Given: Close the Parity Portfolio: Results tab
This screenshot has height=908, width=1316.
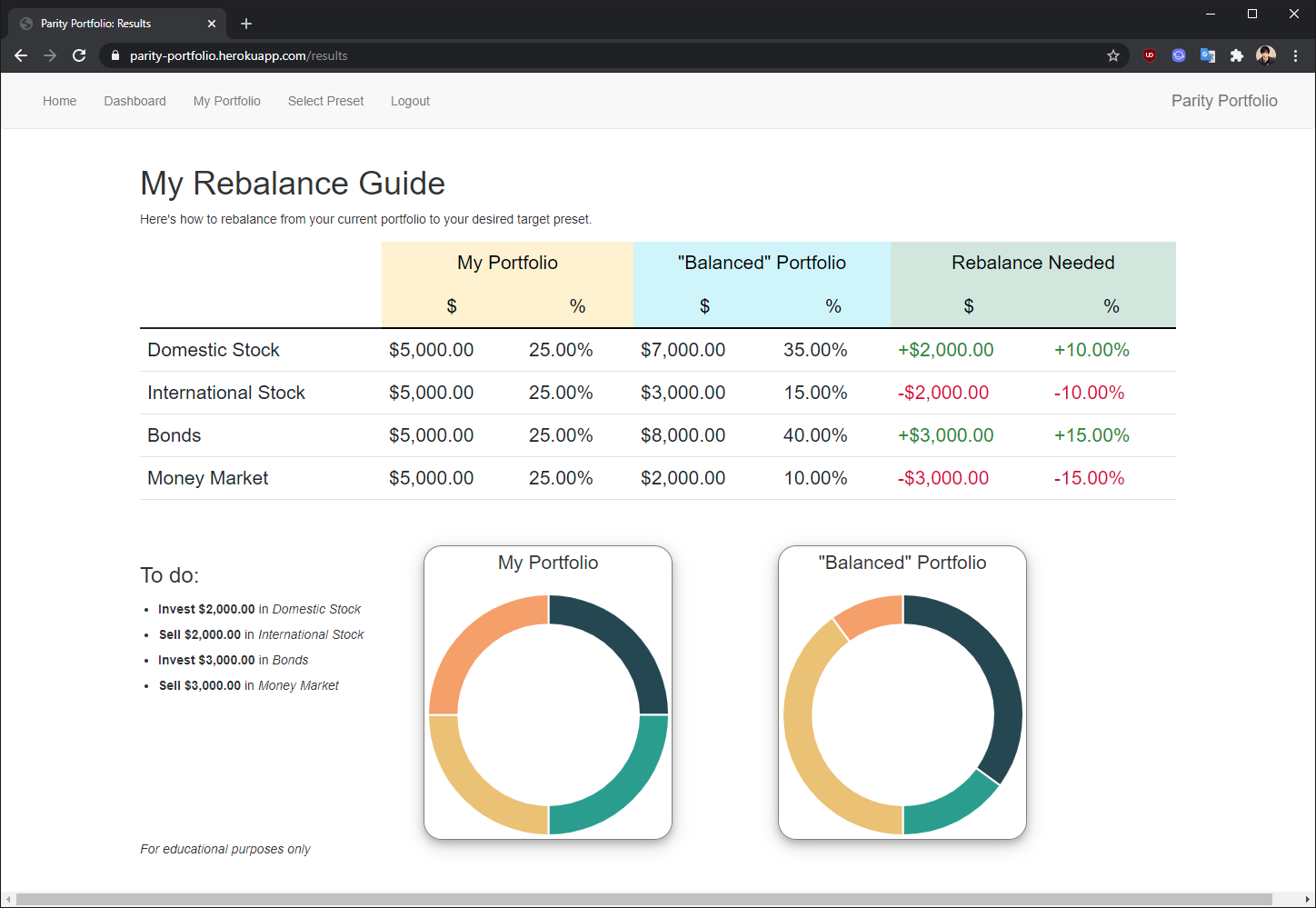Looking at the screenshot, I should coord(212,24).
